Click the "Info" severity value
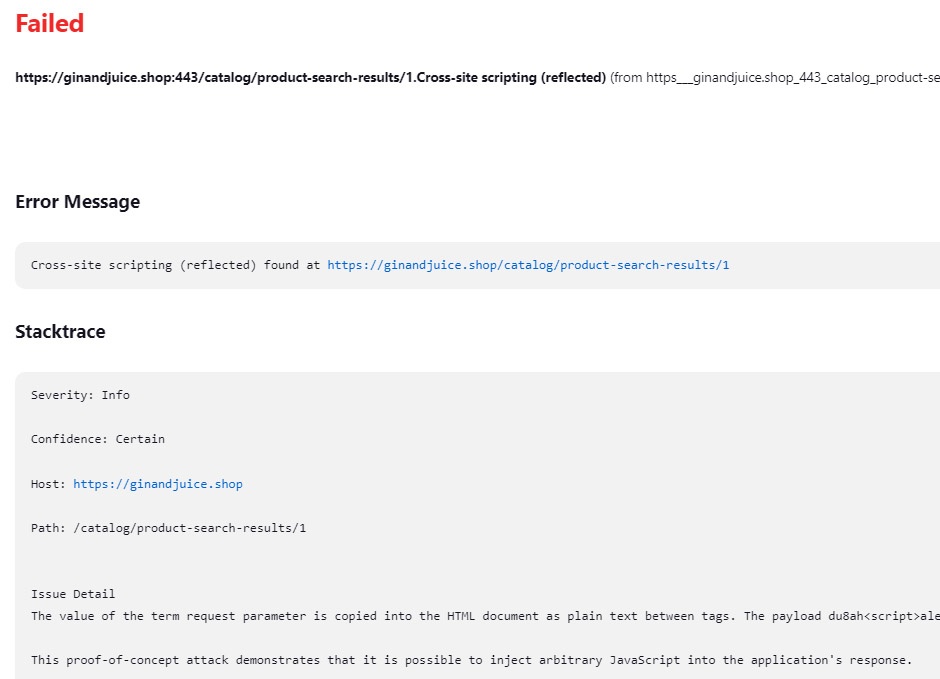The height and width of the screenshot is (679, 940). (x=116, y=395)
